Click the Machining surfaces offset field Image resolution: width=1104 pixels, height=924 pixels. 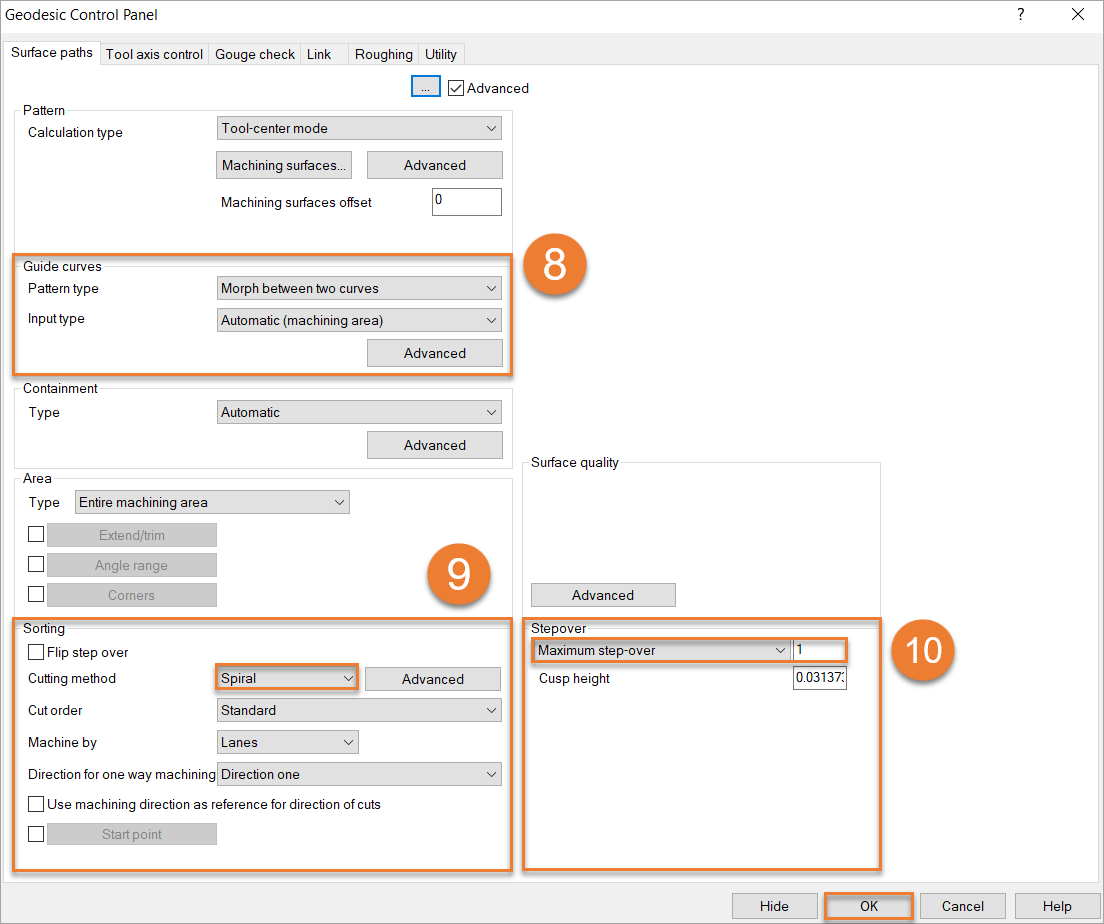[x=466, y=201]
